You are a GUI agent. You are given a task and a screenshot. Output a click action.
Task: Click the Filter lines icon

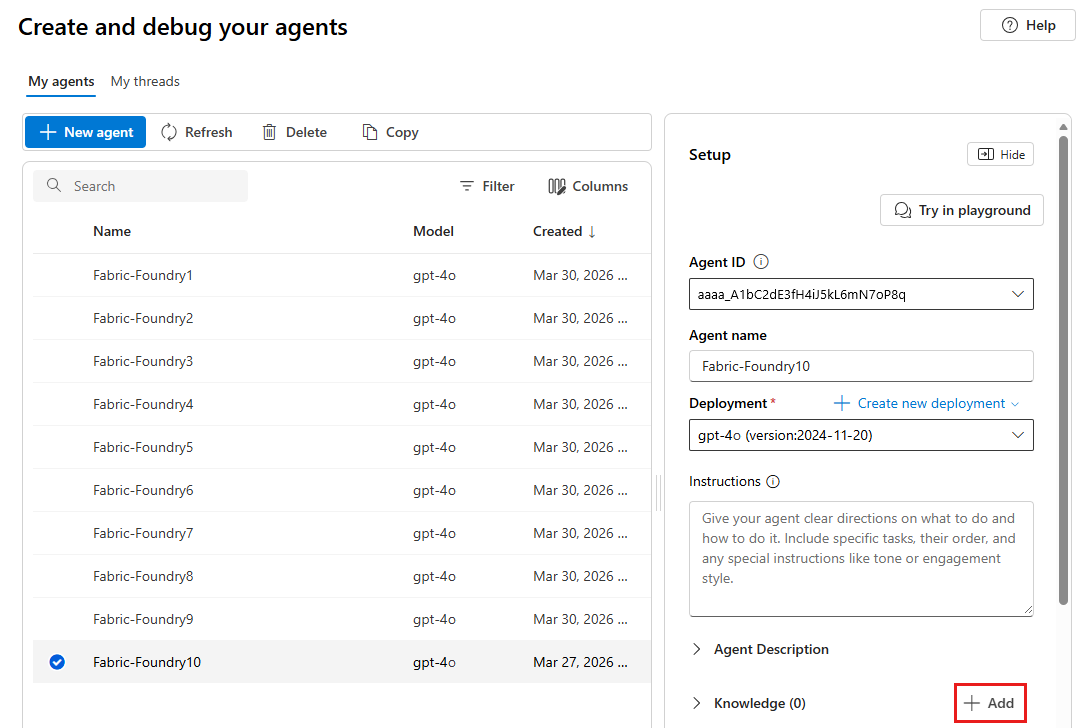click(x=466, y=186)
